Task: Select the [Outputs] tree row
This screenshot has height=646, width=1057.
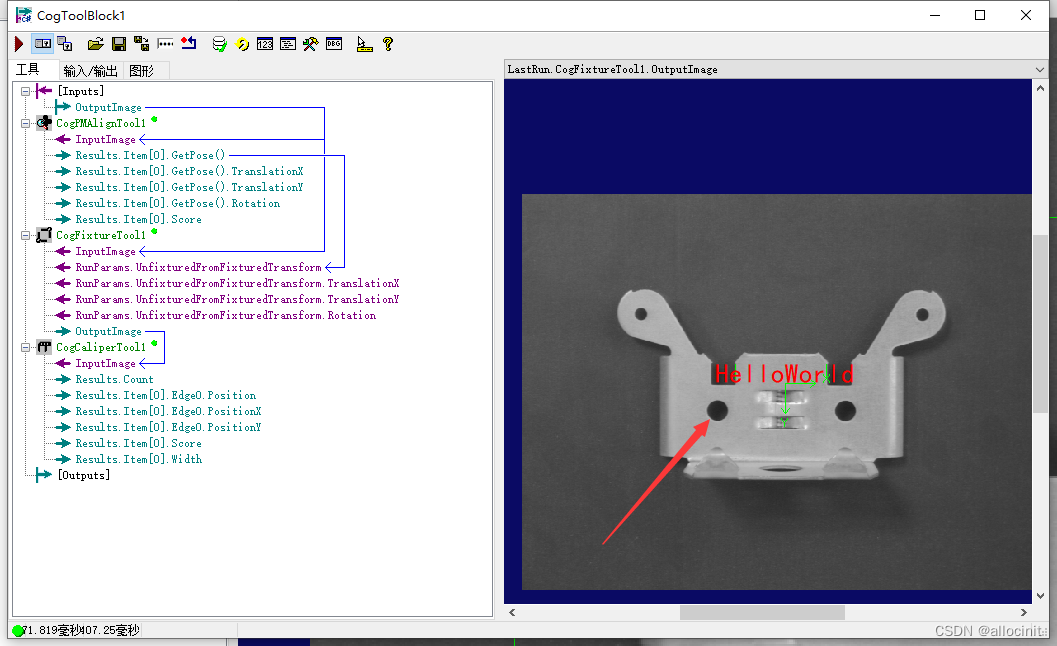Action: click(84, 475)
